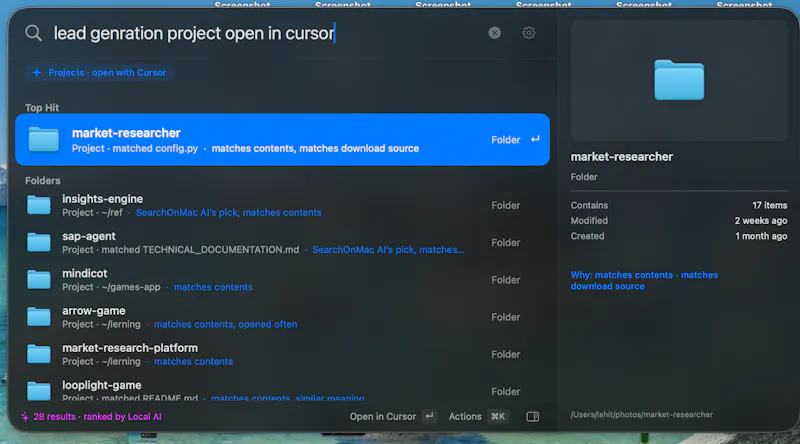The image size is (800, 444).
Task: Click the return arrow icon on the top hit
Action: point(535,139)
